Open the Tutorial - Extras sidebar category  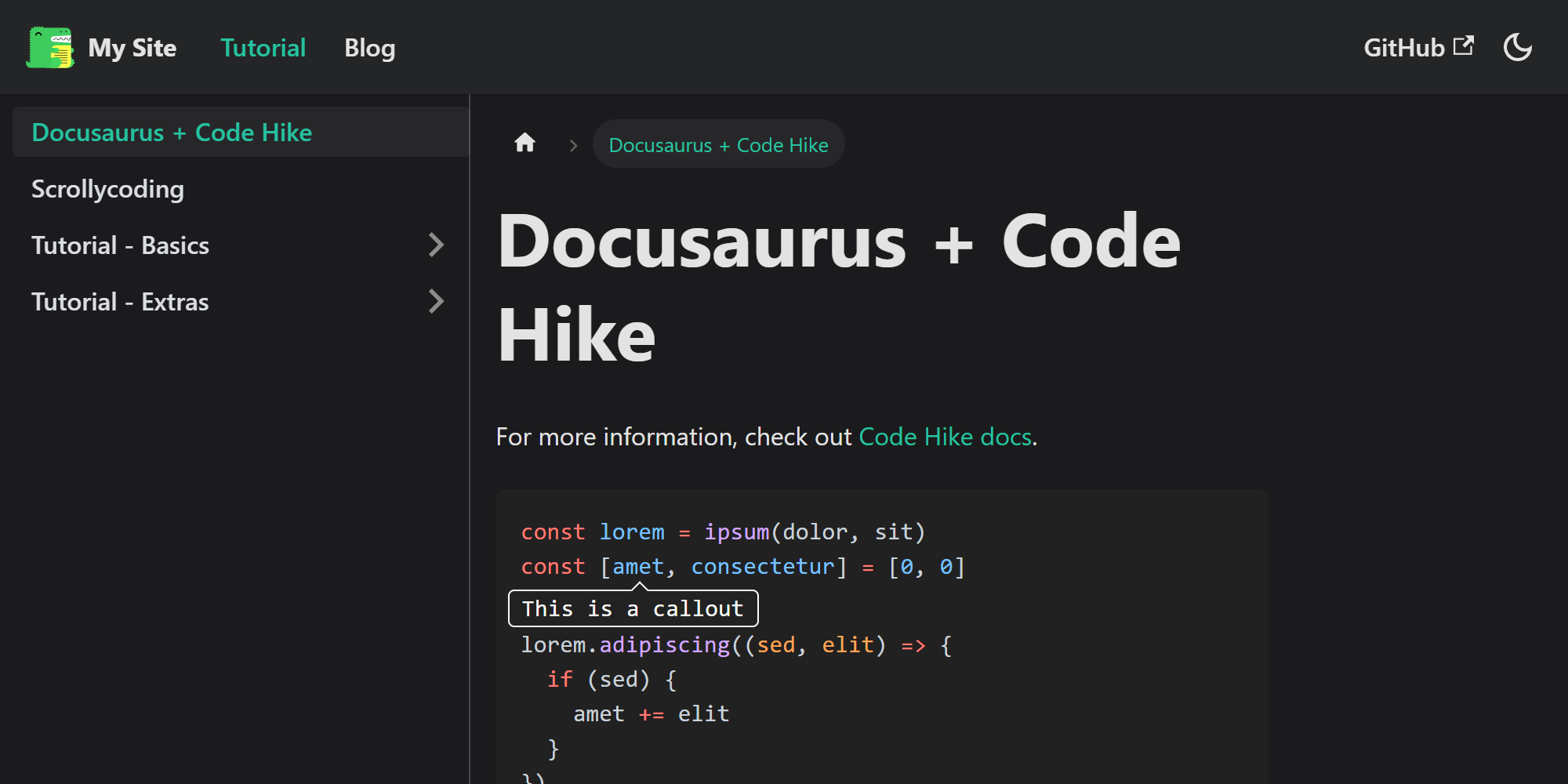pos(120,302)
